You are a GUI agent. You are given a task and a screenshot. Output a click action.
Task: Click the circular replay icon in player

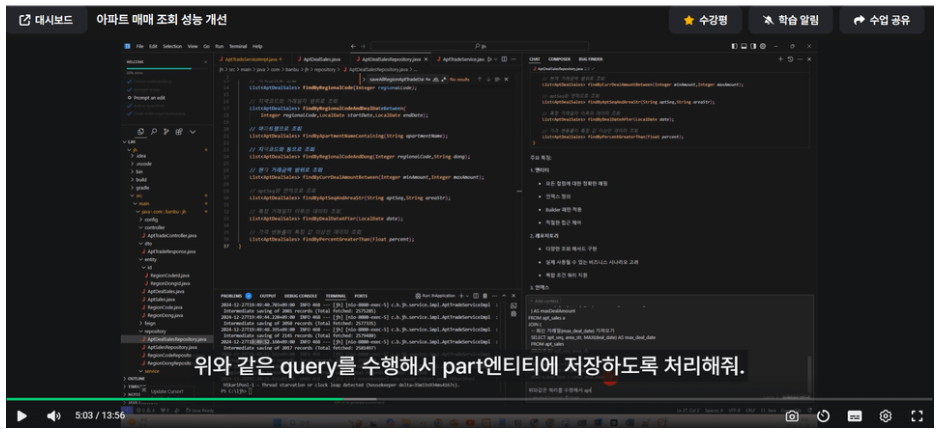coord(823,415)
